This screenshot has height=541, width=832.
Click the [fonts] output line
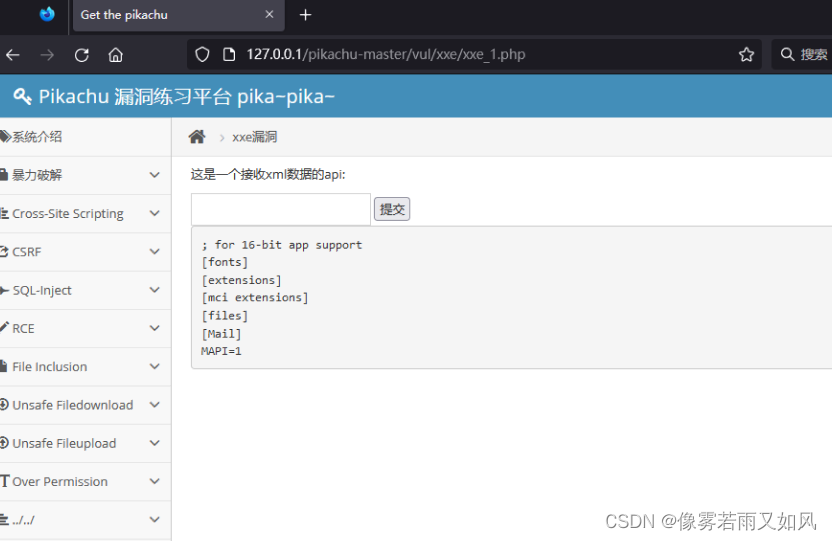224,262
